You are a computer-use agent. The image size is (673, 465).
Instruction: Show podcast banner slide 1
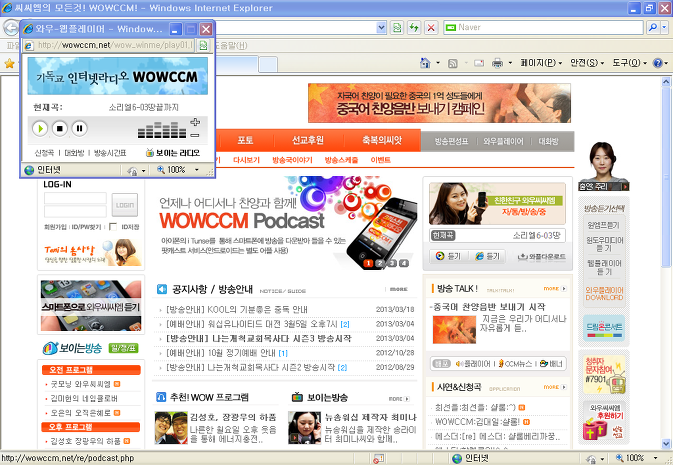[368, 263]
